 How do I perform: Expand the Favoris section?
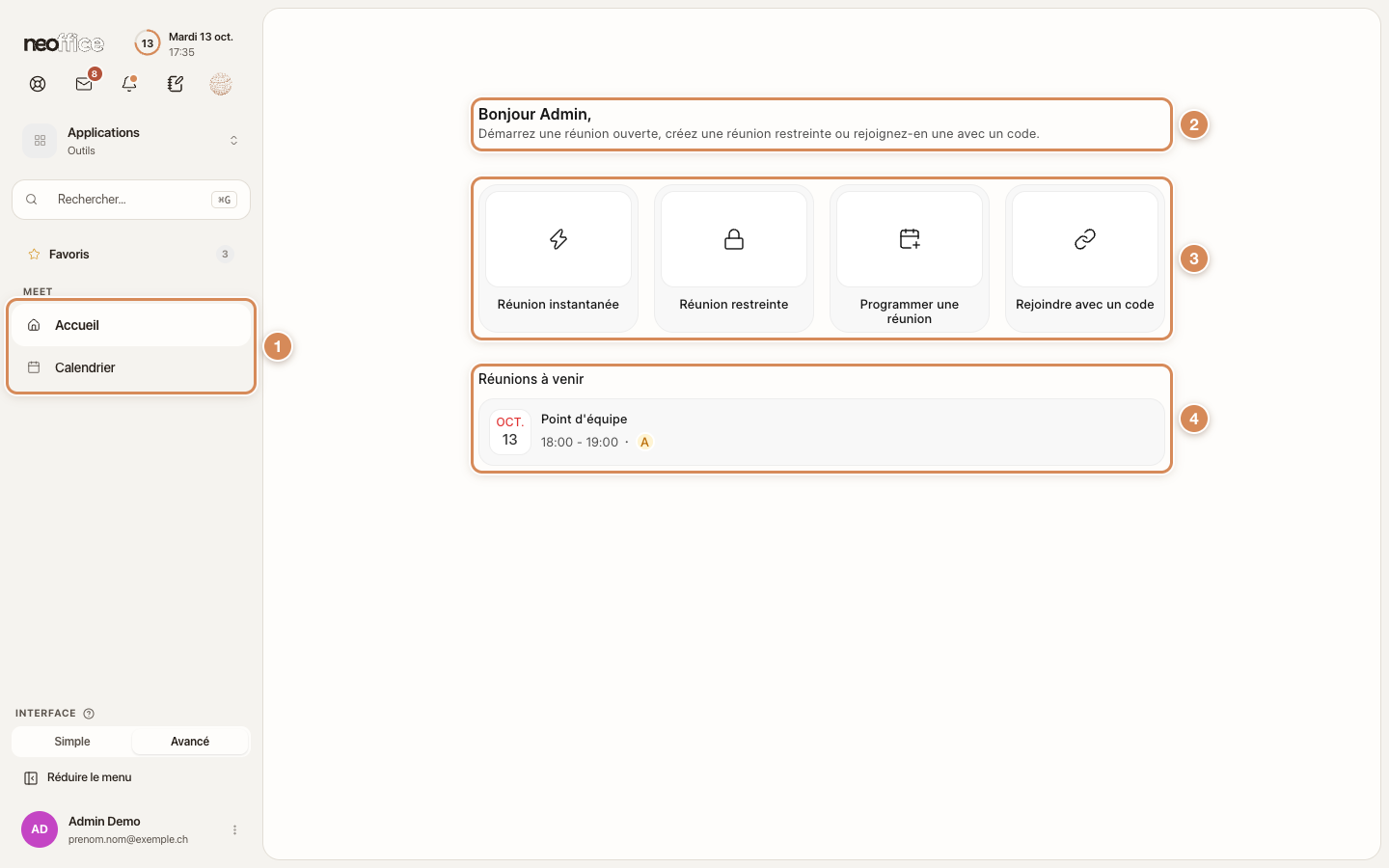coord(131,255)
